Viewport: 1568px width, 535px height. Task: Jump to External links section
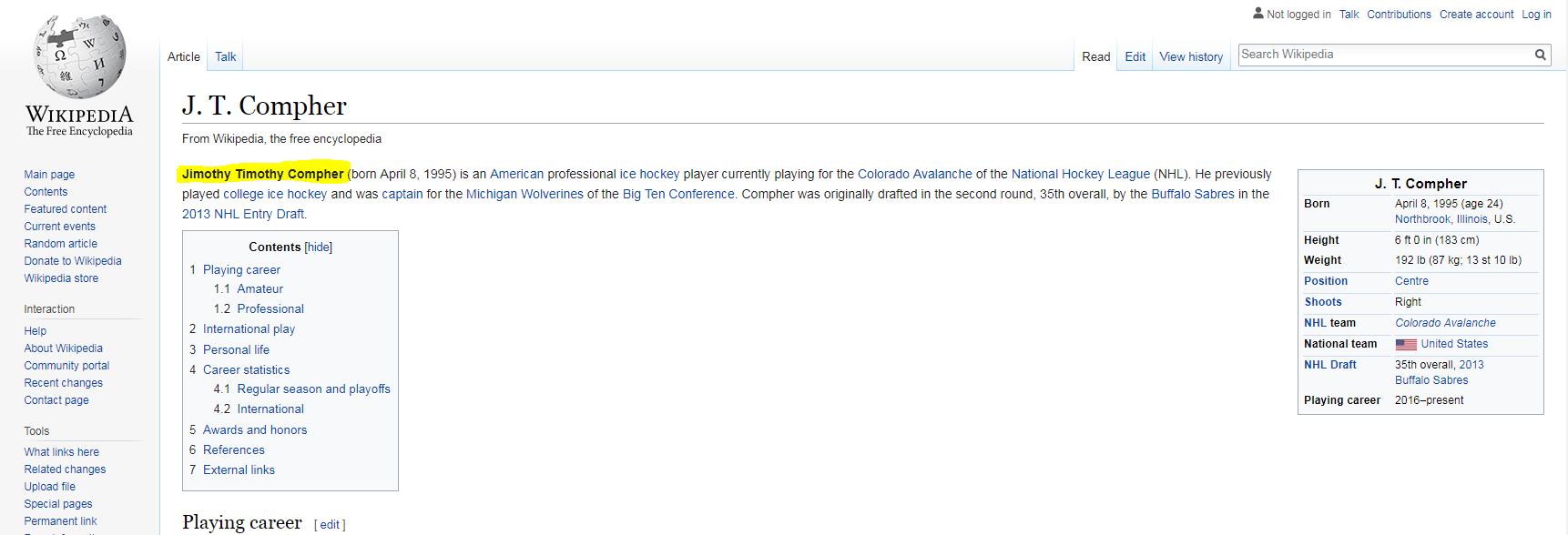[239, 470]
